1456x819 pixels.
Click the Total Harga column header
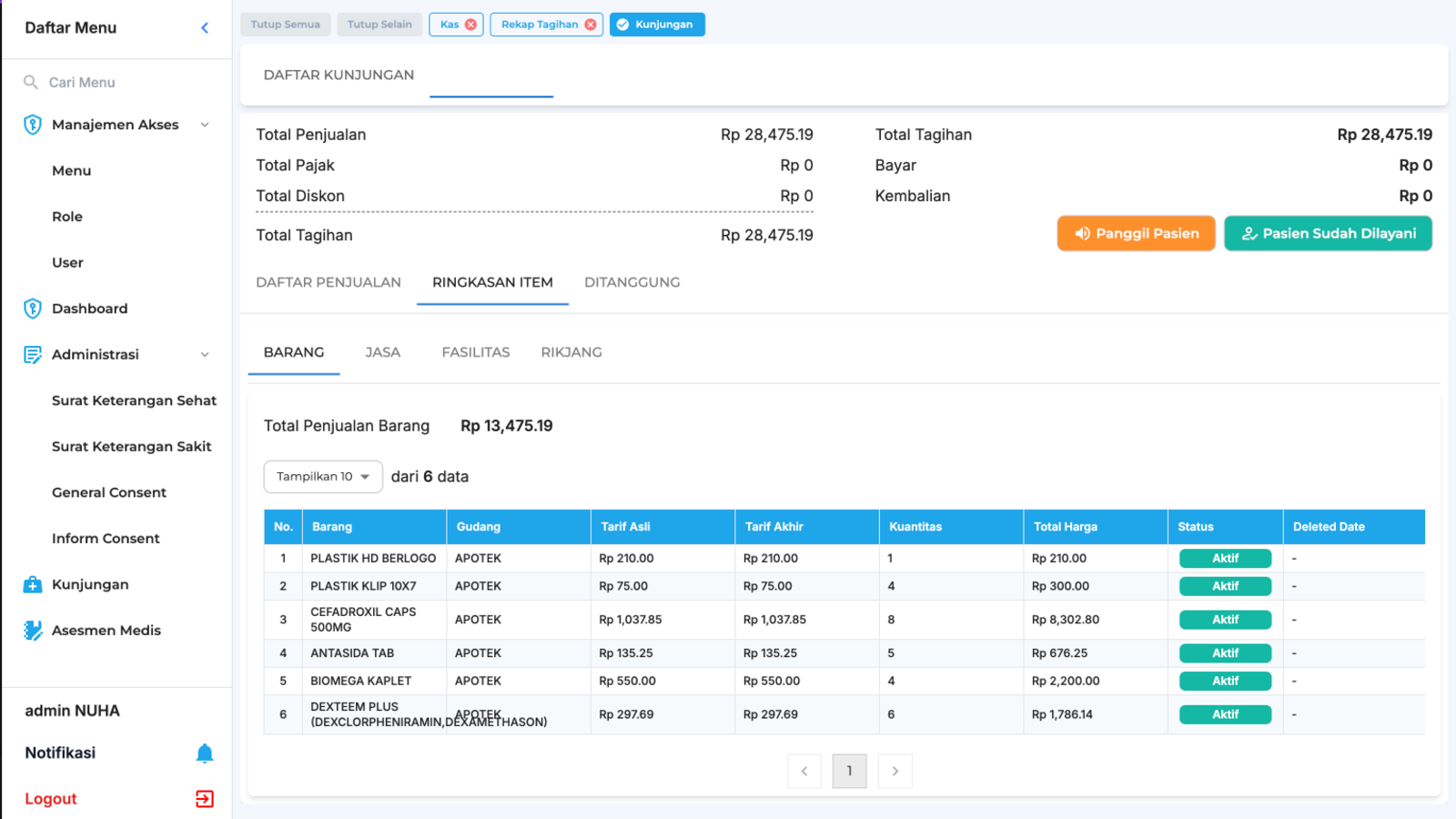click(1096, 527)
